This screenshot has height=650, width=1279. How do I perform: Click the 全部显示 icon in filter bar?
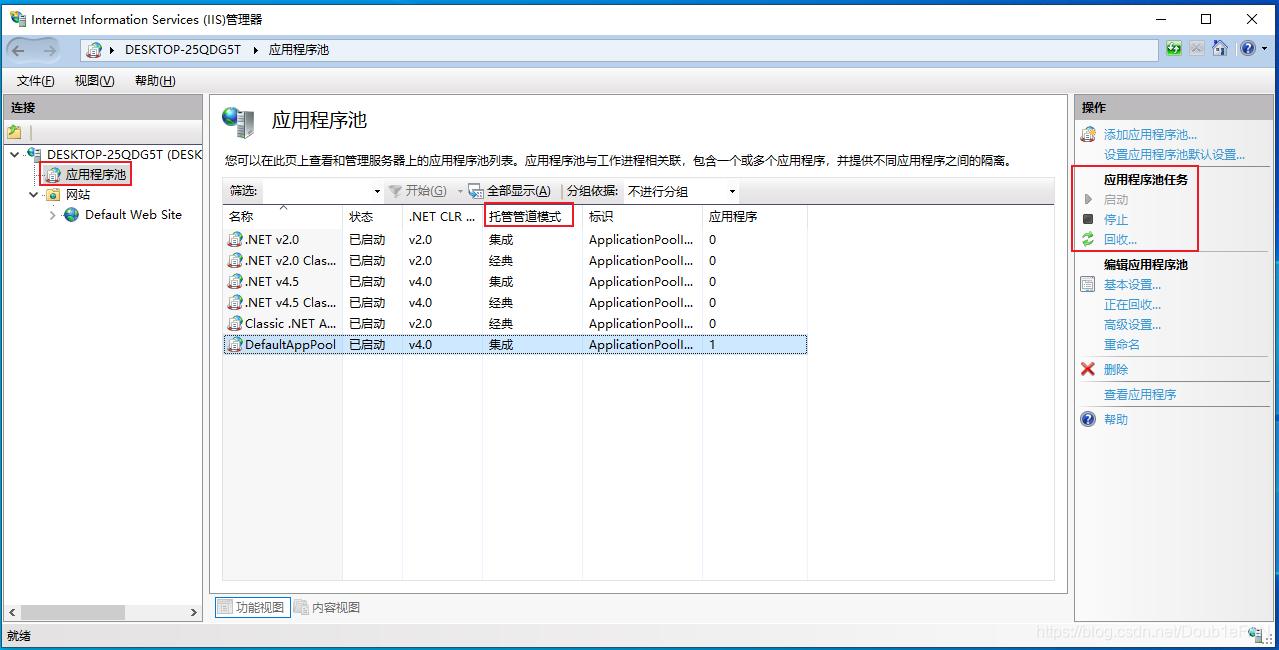click(476, 191)
